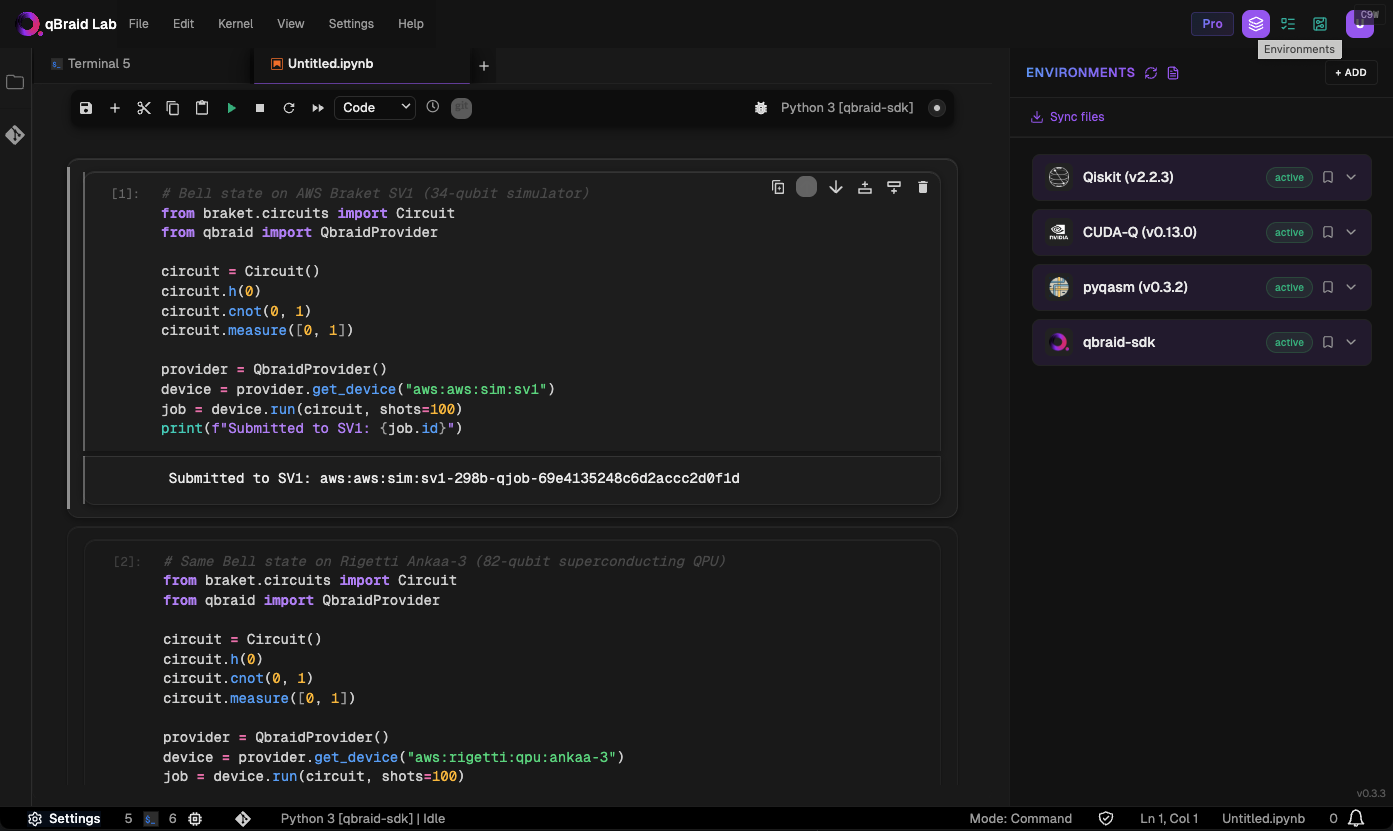Open the View menu
This screenshot has width=1393, height=831.
291,23
